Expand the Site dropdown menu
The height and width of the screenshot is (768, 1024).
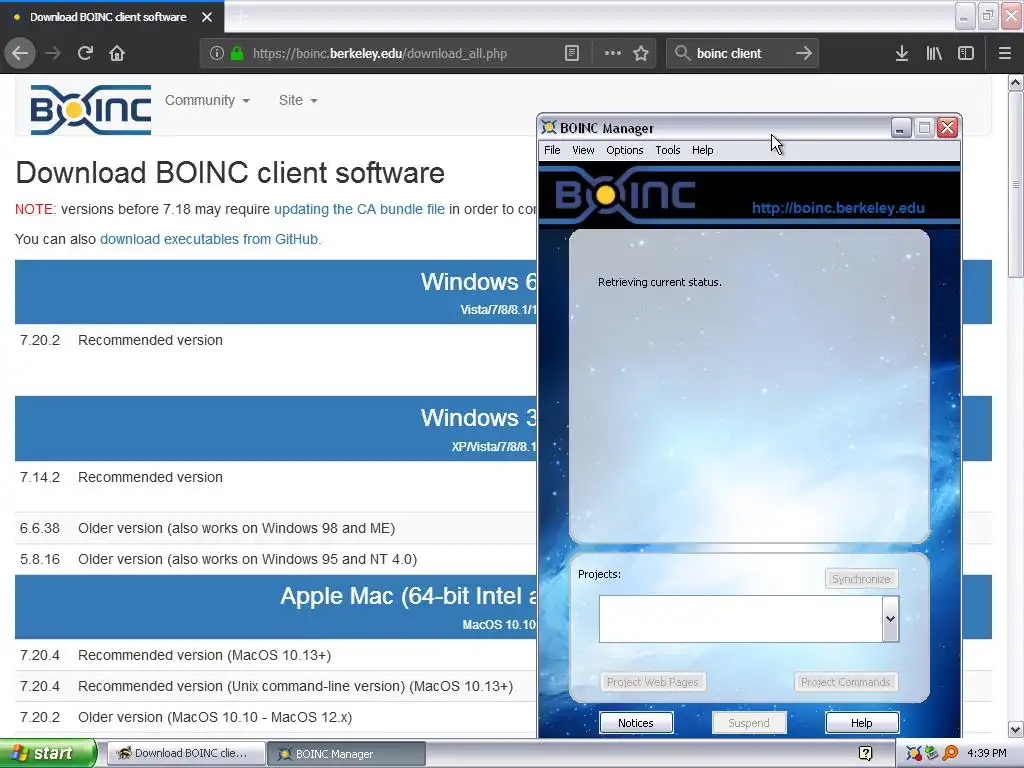pos(298,100)
